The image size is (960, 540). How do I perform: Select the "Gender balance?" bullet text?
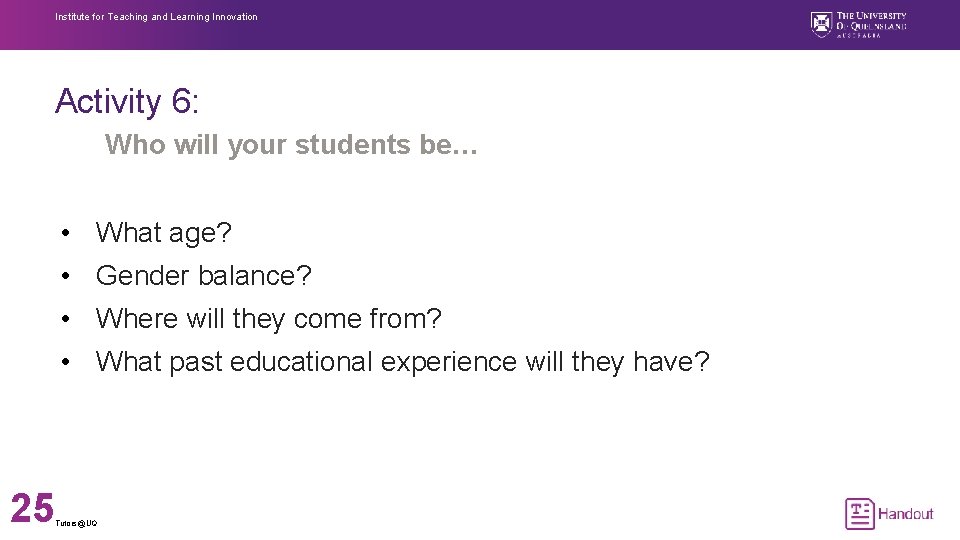click(x=204, y=275)
